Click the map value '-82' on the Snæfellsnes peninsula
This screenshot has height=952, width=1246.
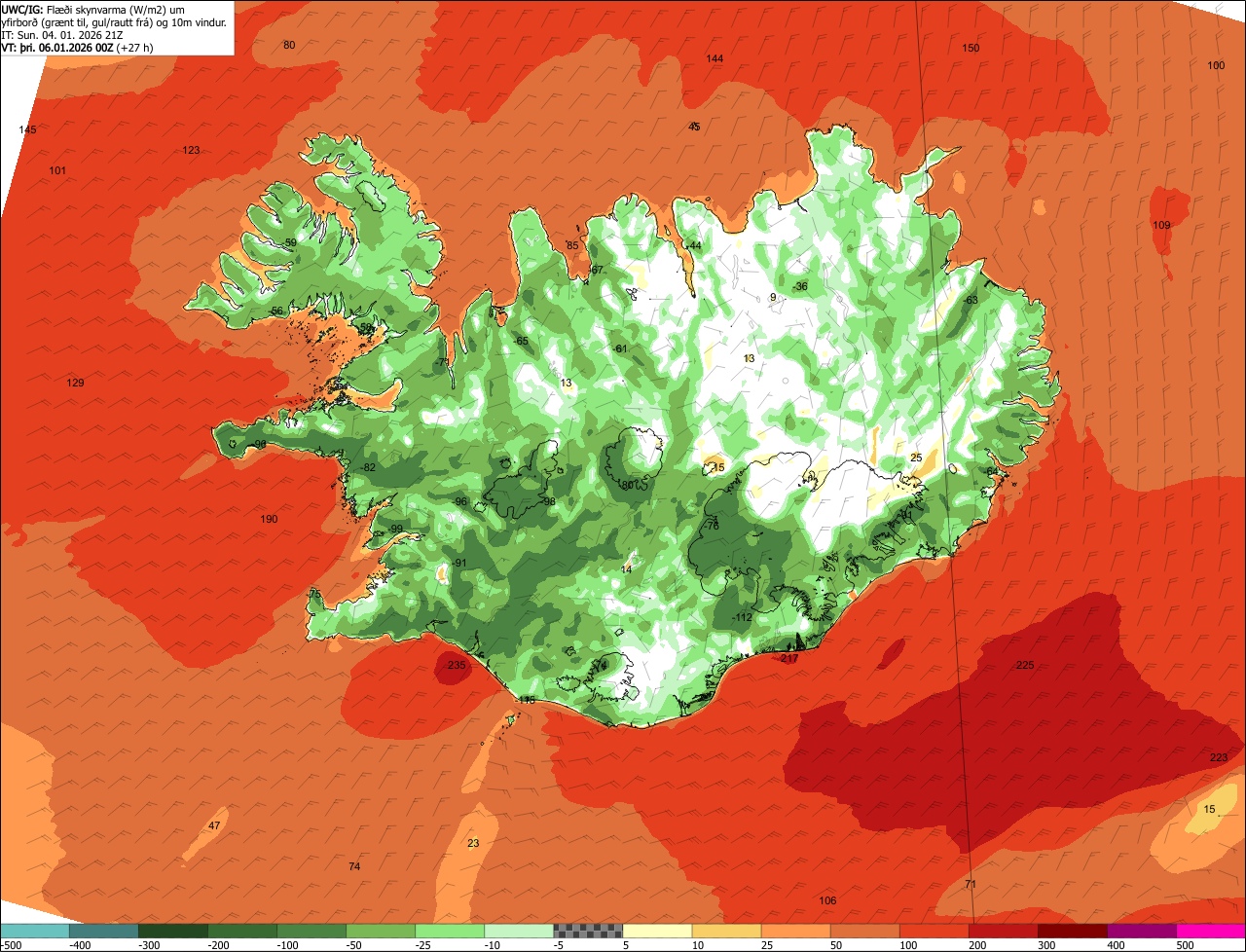(x=368, y=468)
